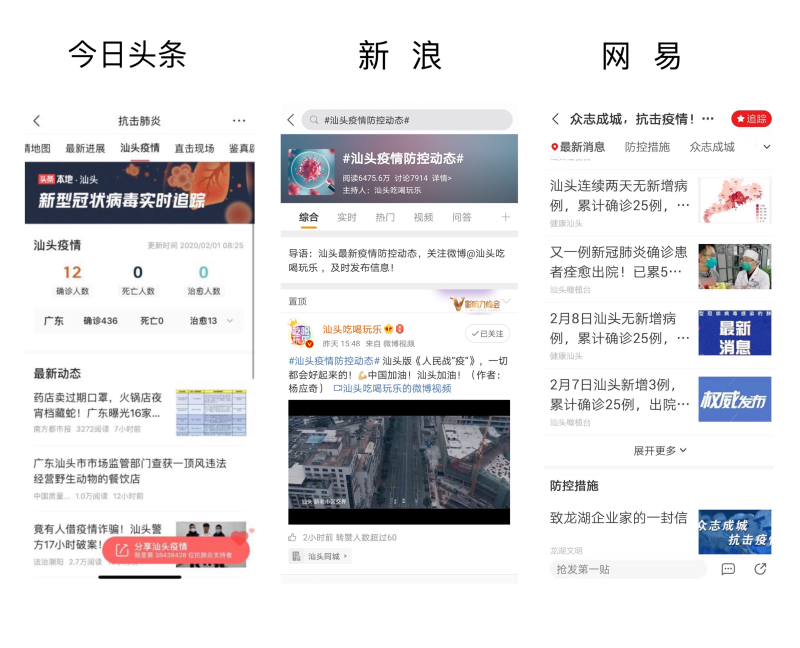800x648 pixels.
Task: Expand the 广东 statistics row chevron
Action: click(x=230, y=320)
